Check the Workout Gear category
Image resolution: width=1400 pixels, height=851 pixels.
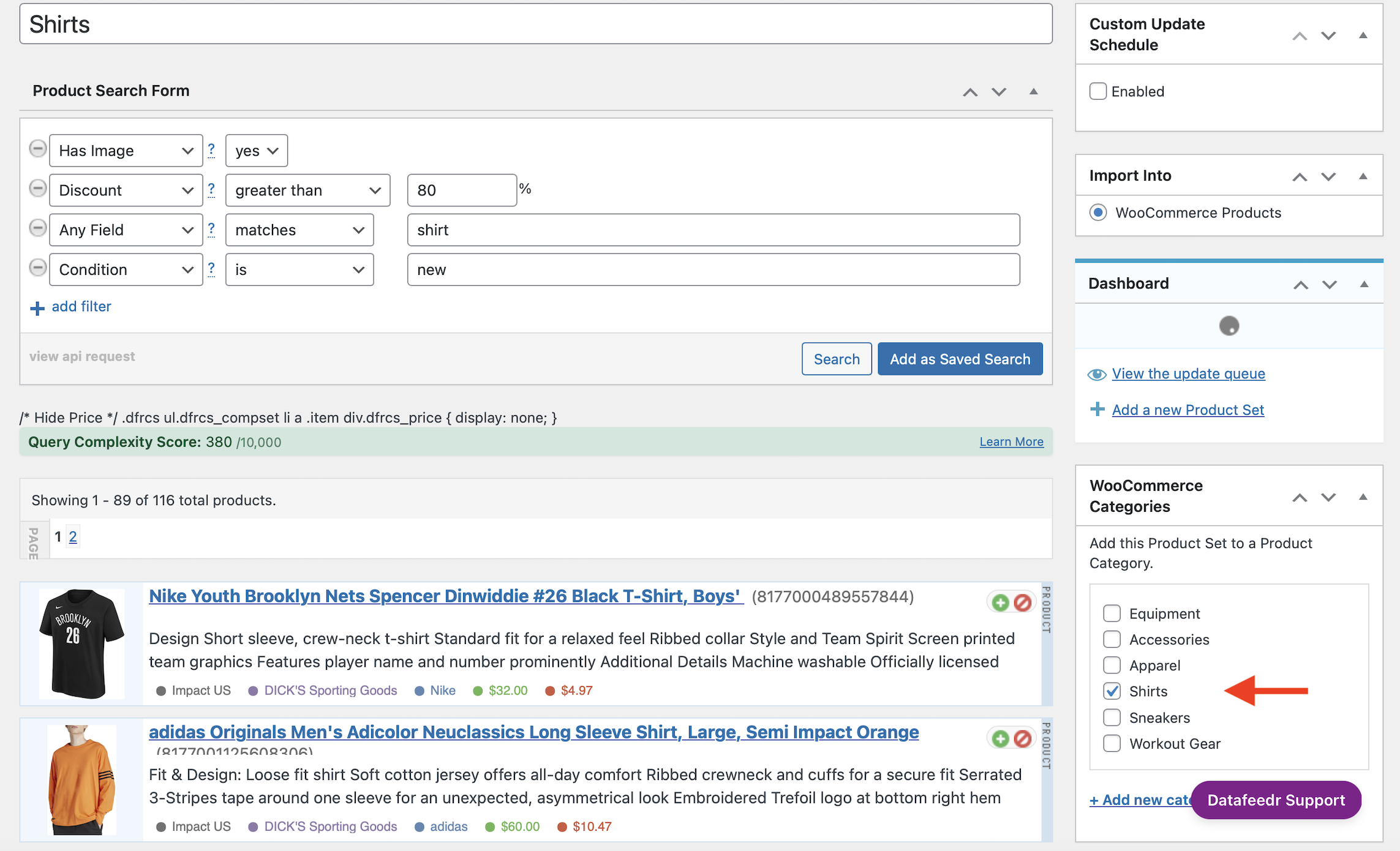[1112, 743]
